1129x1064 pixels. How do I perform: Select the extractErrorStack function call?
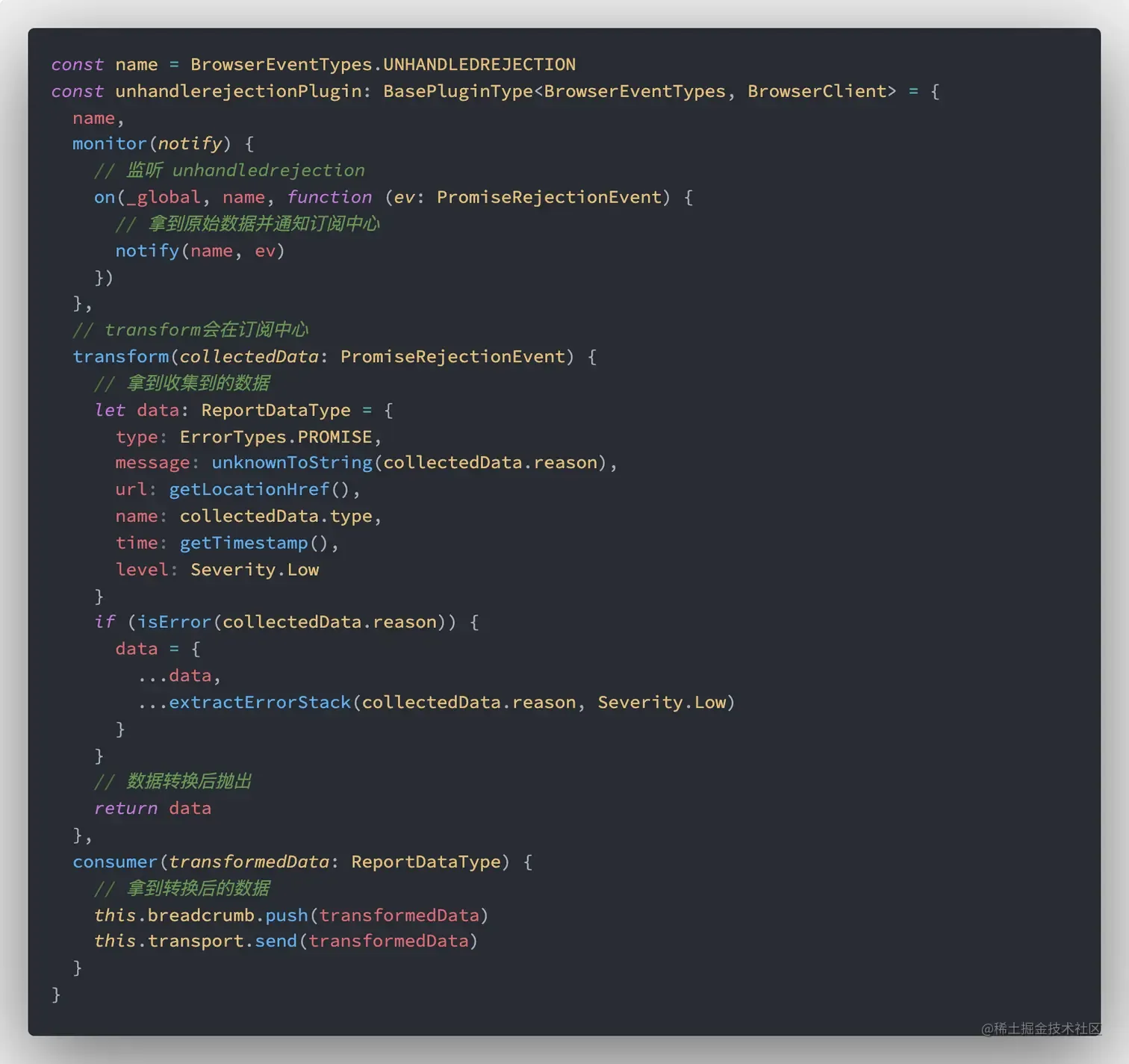260,703
